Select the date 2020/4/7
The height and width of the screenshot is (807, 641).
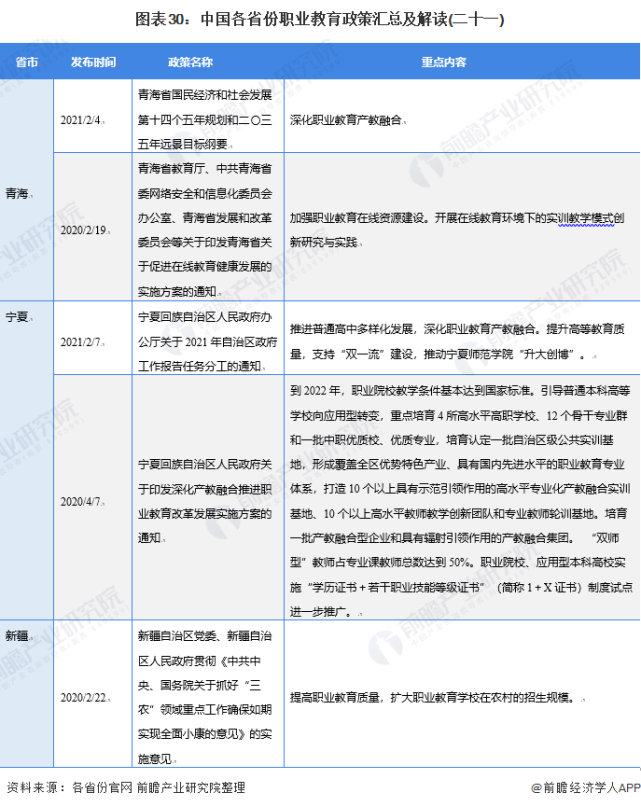[81, 501]
